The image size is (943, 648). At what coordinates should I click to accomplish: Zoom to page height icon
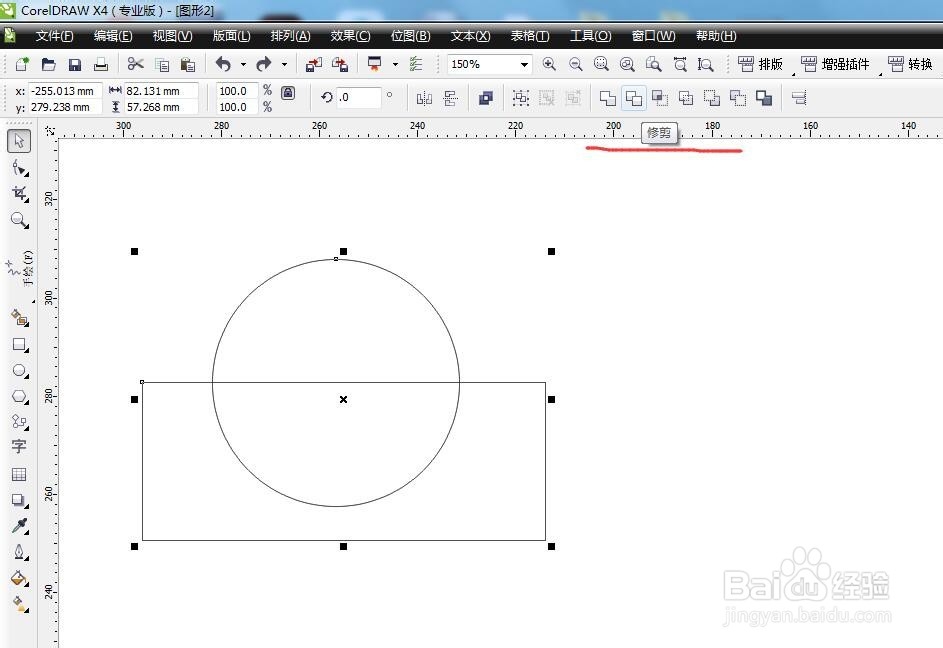pos(705,64)
